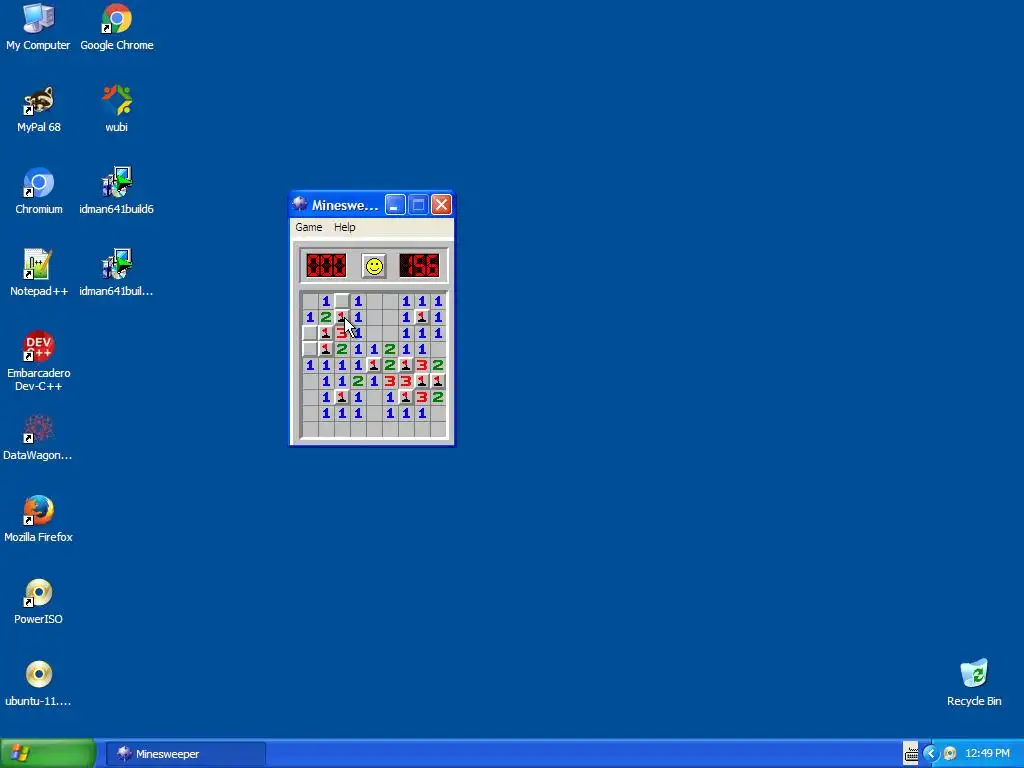
Task: Expand hidden system tray icons arrow
Action: (x=931, y=754)
